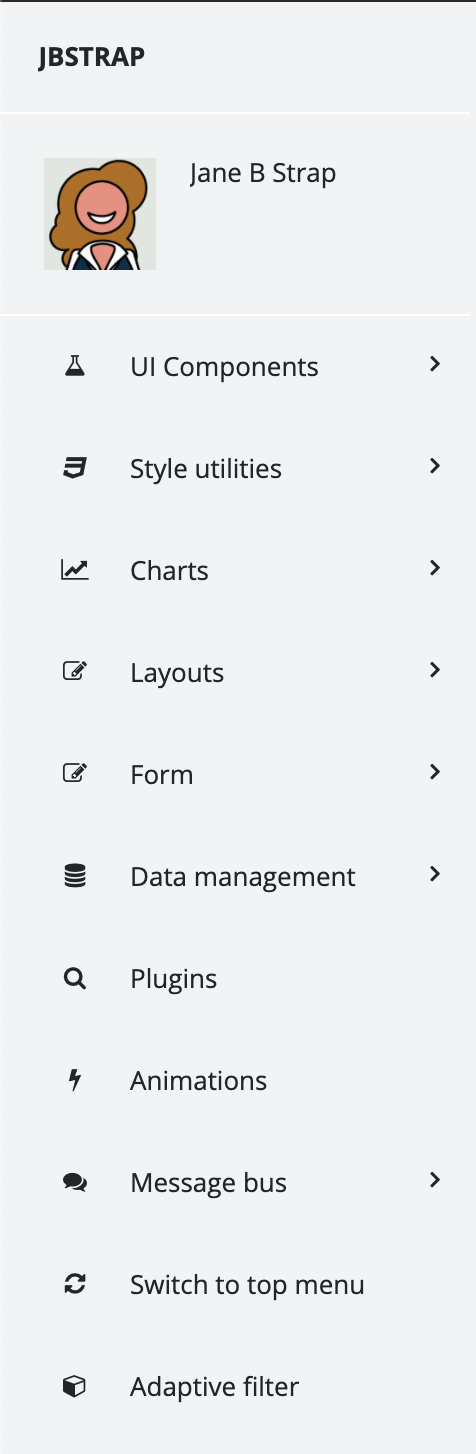Click the edit icon beside Layouts
Image resolution: width=476 pixels, height=1454 pixels.
[75, 672]
